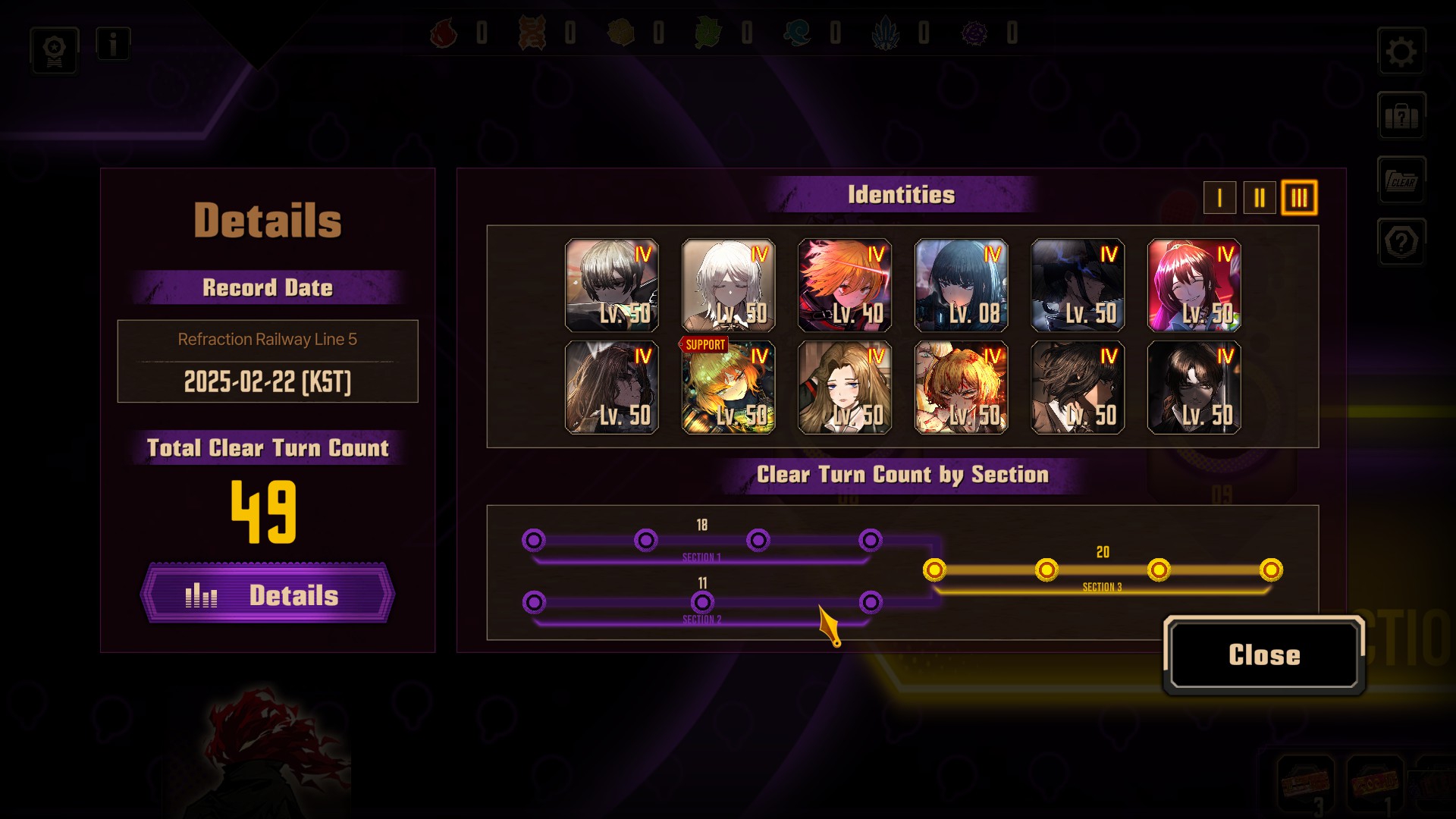Select the Lv. 40 orange-haired identity
Viewport: 1456px width, 819px height.
(845, 285)
